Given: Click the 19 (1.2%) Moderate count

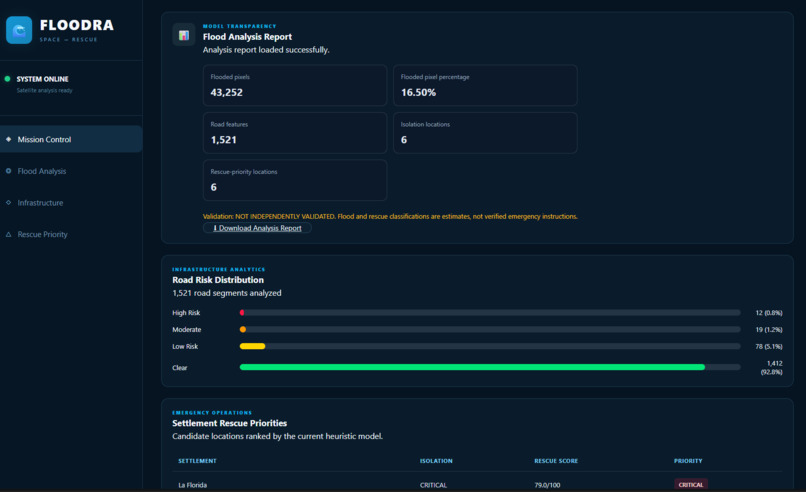Looking at the screenshot, I should pyautogui.click(x=768, y=330).
